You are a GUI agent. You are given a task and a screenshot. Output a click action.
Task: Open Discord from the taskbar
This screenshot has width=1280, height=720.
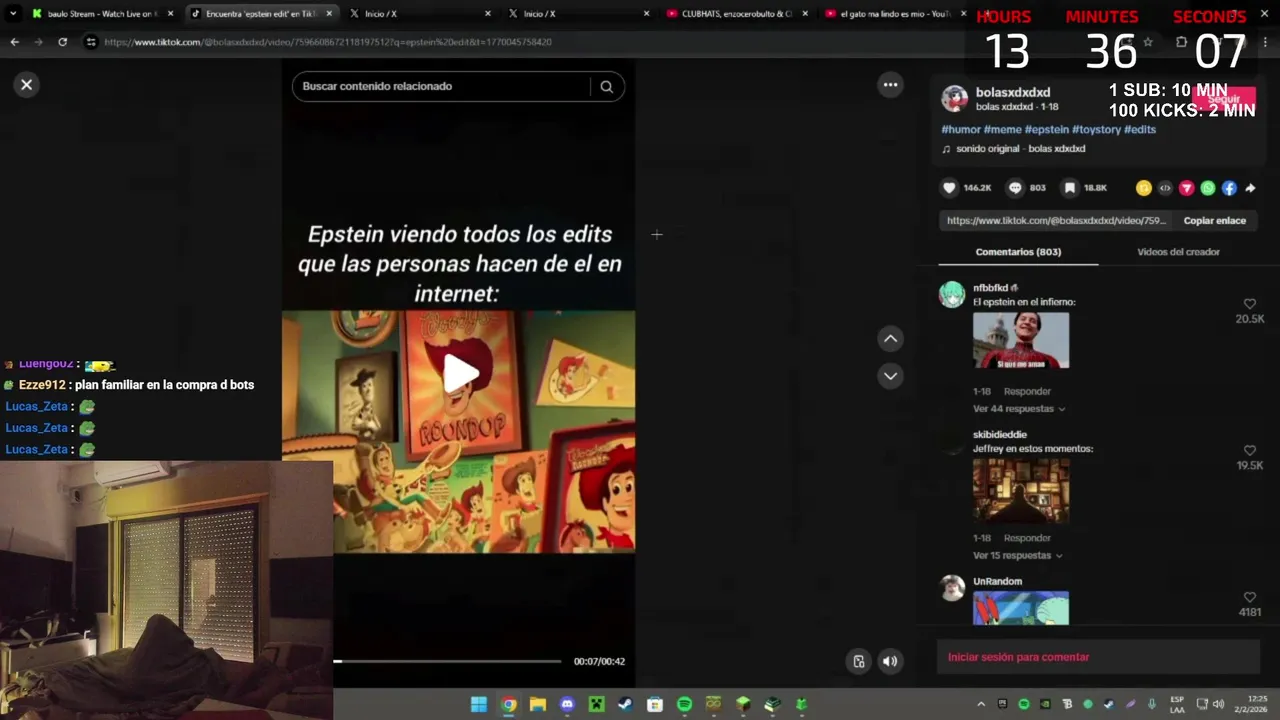pos(567,704)
